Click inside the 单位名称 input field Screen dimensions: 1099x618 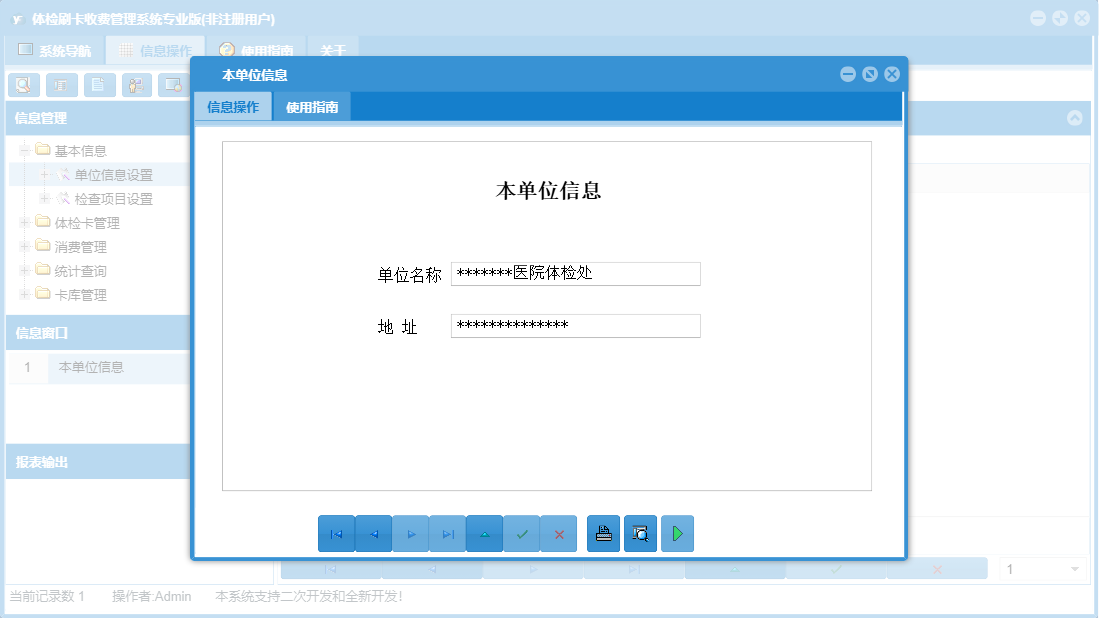coord(575,273)
